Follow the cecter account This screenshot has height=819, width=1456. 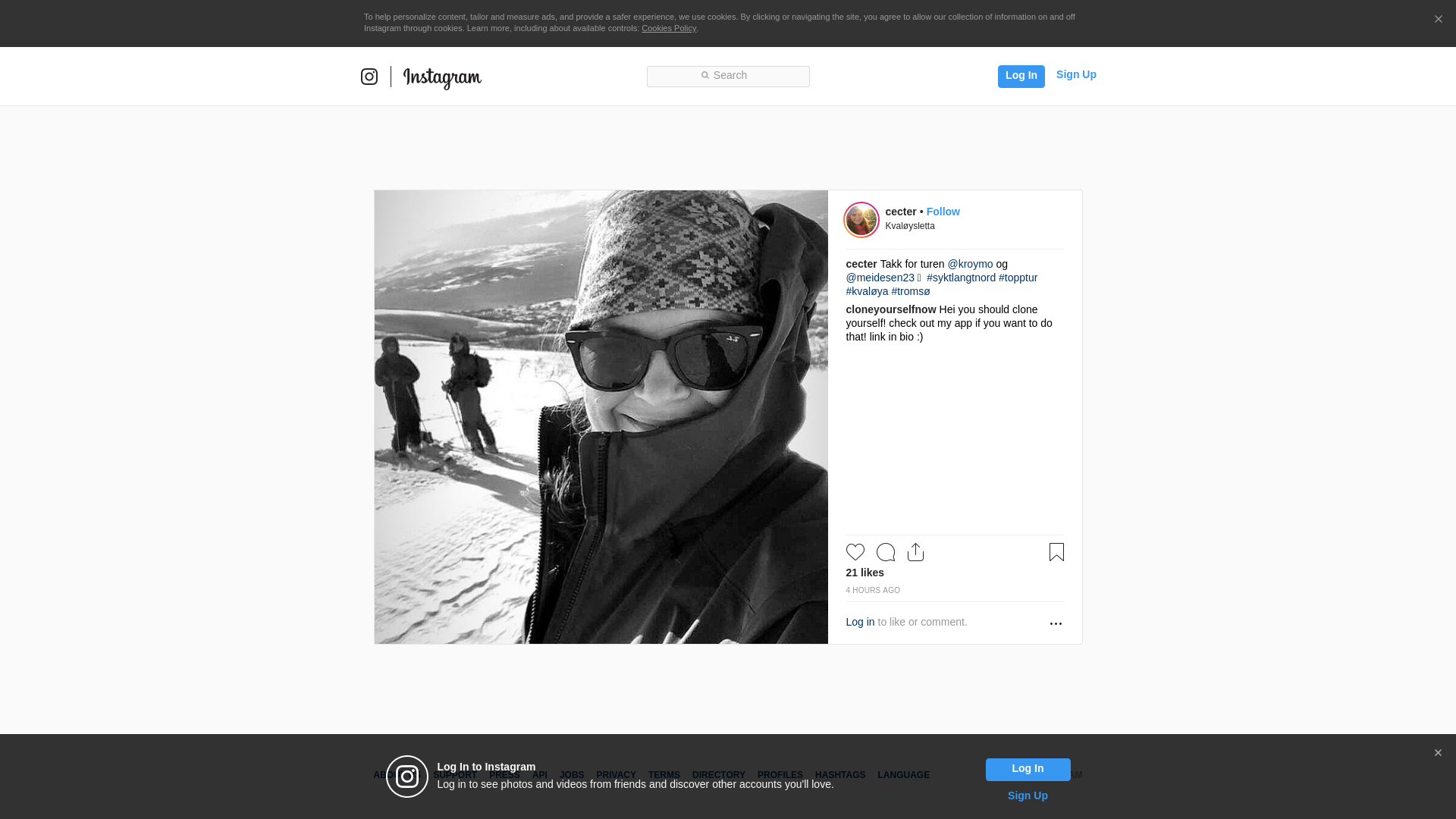943,212
